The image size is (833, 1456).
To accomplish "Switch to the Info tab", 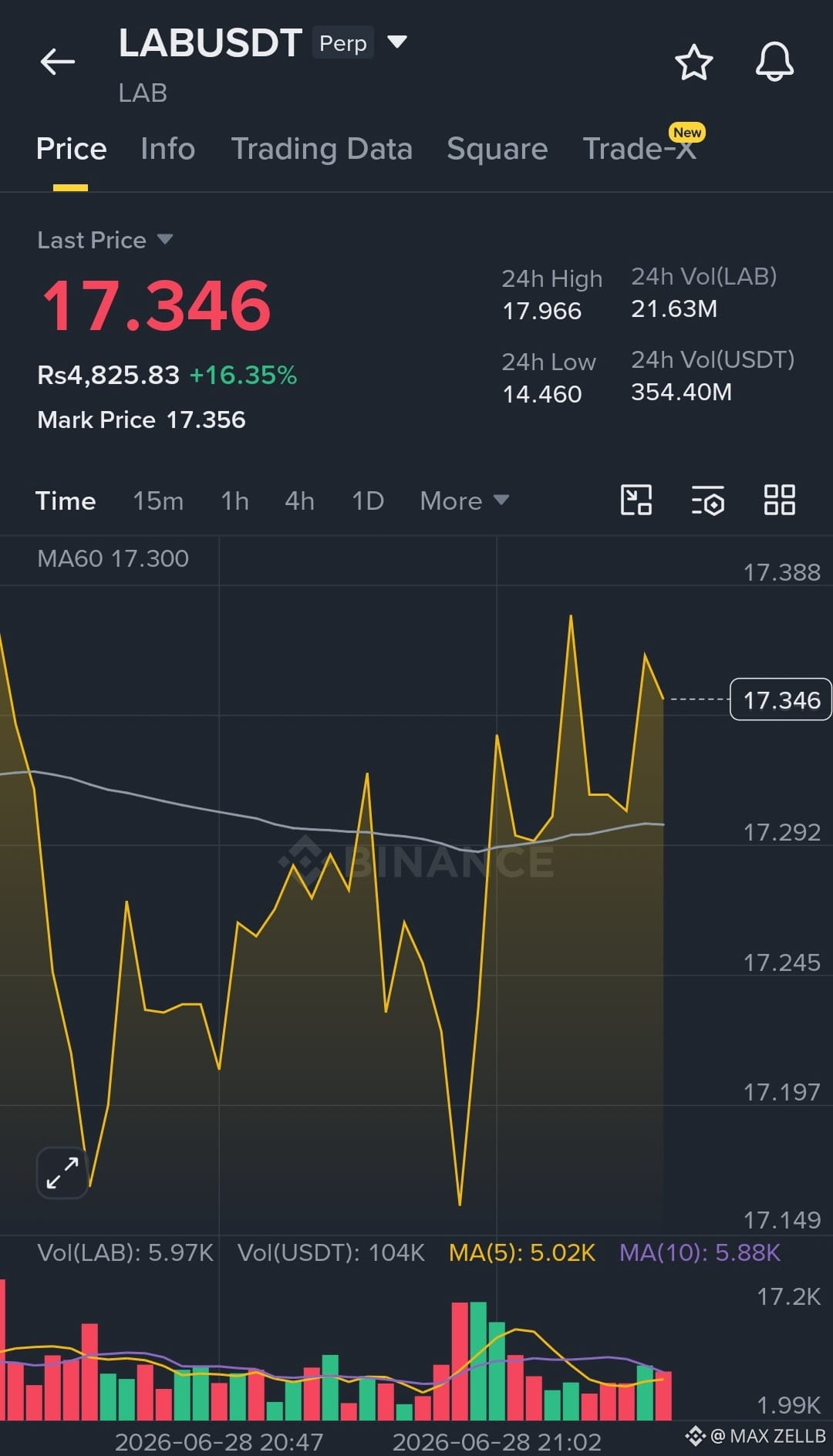I will [x=168, y=149].
